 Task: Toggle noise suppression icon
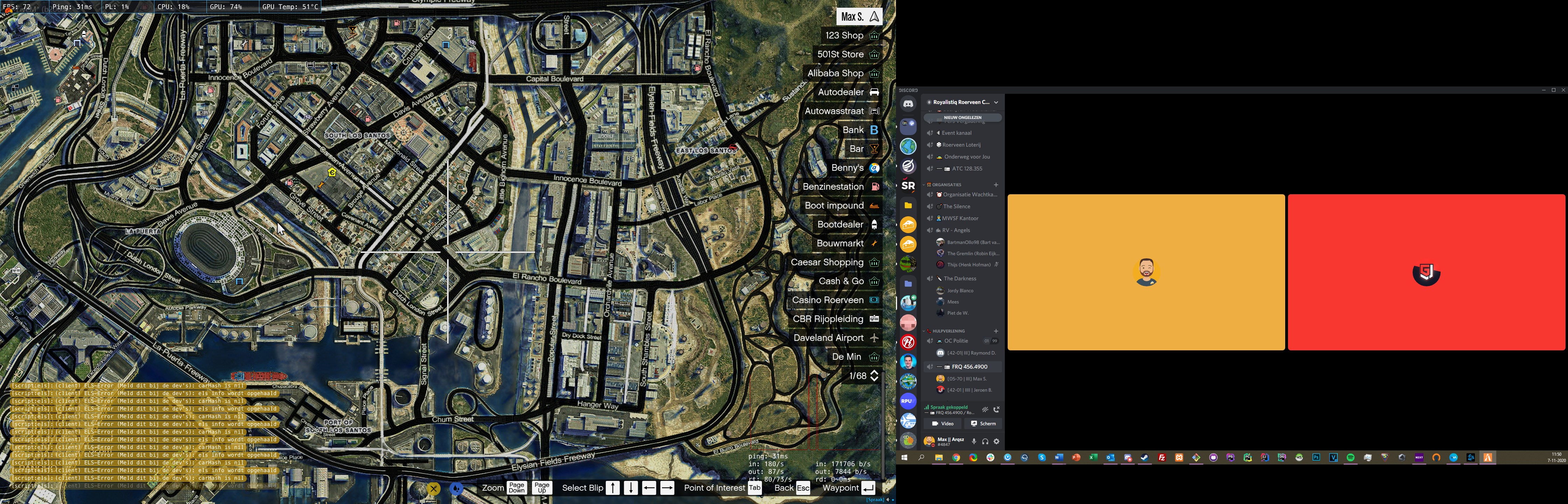985,409
